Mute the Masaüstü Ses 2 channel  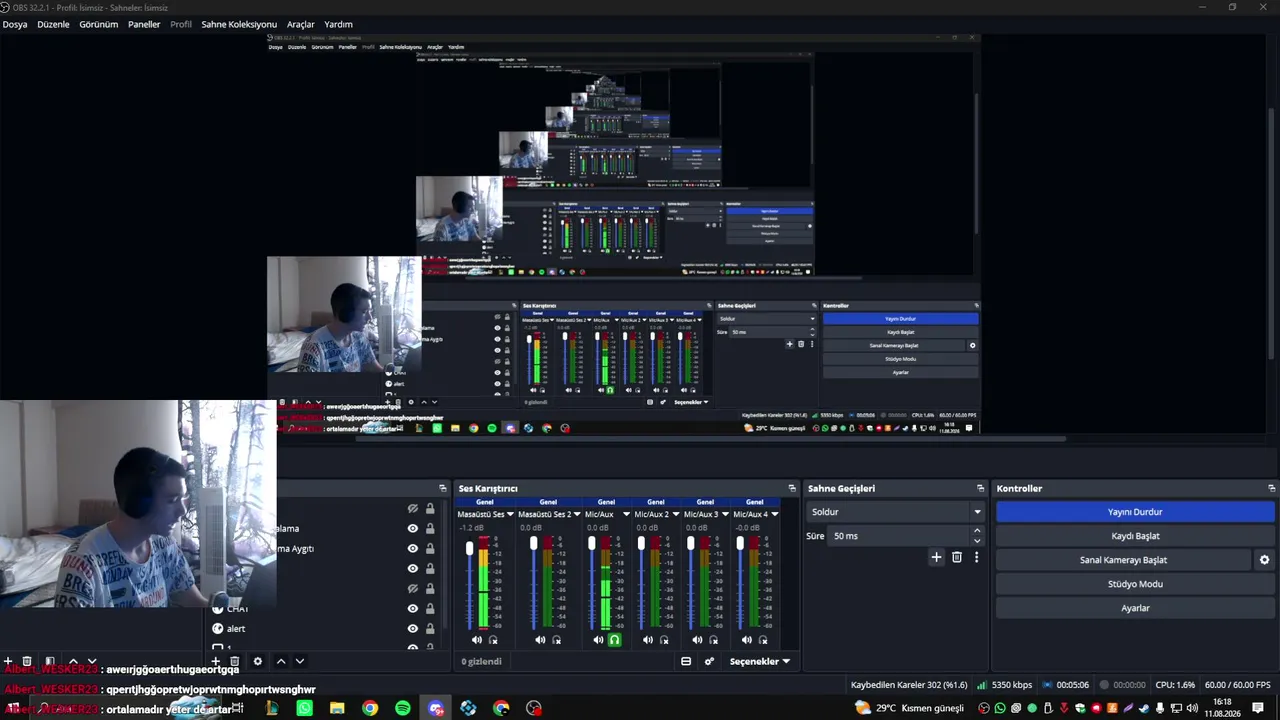tap(540, 640)
